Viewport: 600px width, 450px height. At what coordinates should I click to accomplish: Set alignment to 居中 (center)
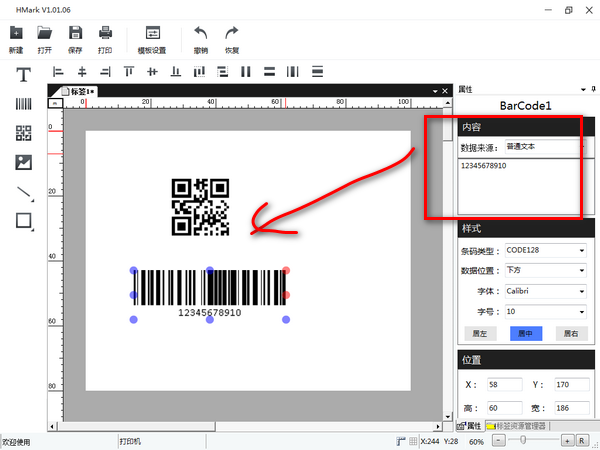[523, 333]
